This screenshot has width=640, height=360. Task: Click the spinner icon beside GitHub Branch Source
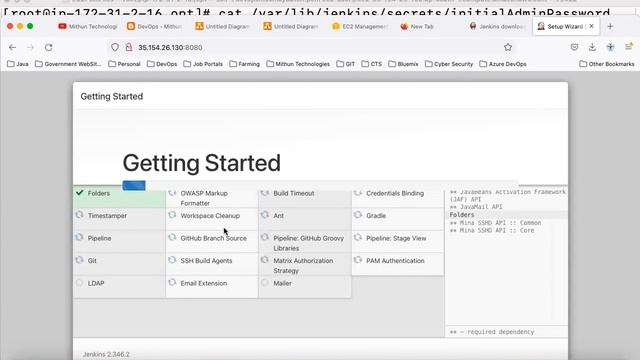click(172, 238)
